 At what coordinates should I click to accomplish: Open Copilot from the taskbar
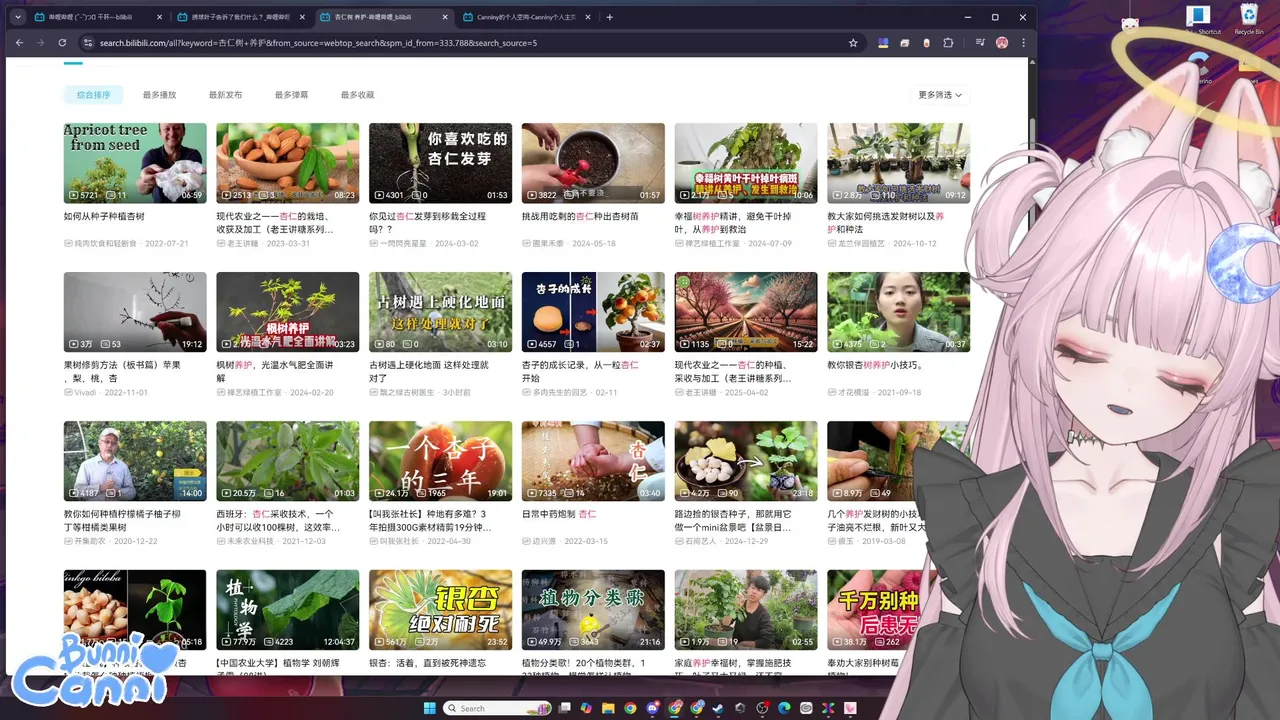click(586, 708)
